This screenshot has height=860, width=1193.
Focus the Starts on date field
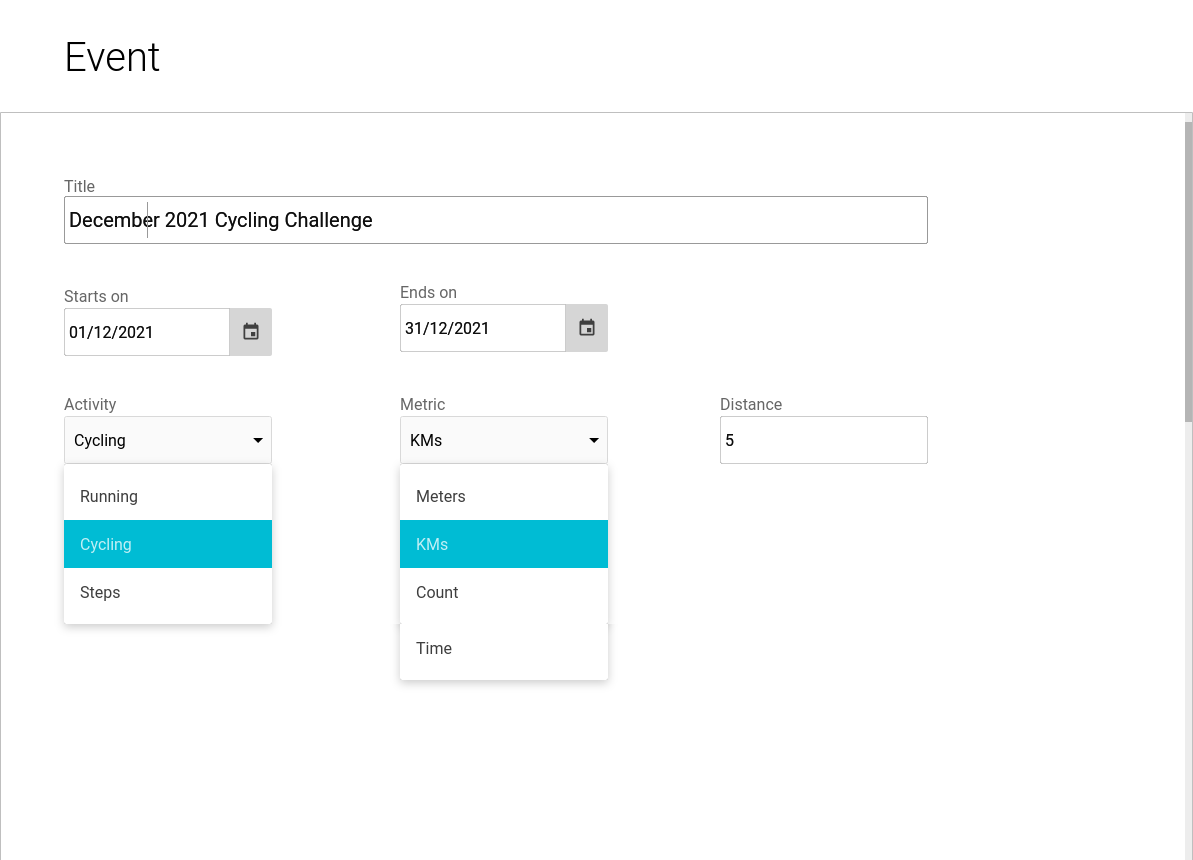146,332
